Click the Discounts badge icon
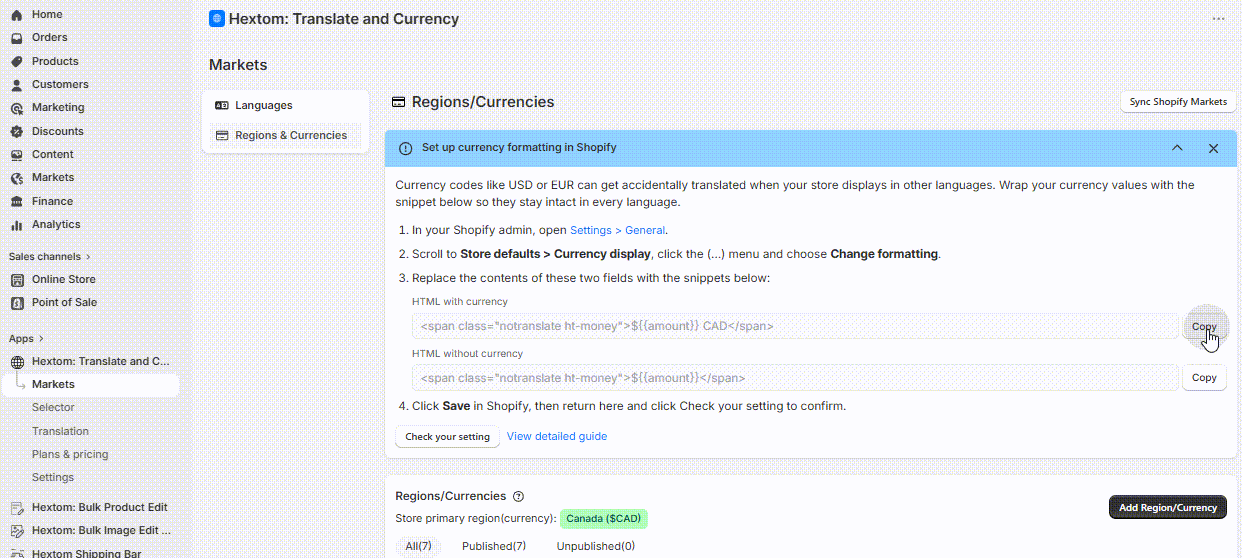The height and width of the screenshot is (558, 1242). pyautogui.click(x=17, y=131)
